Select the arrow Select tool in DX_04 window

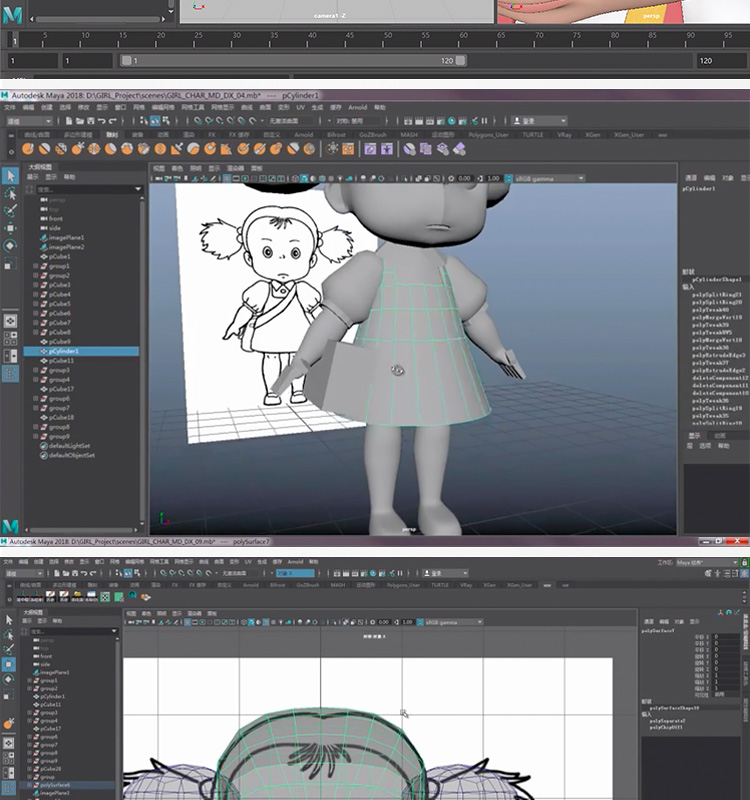click(x=10, y=176)
